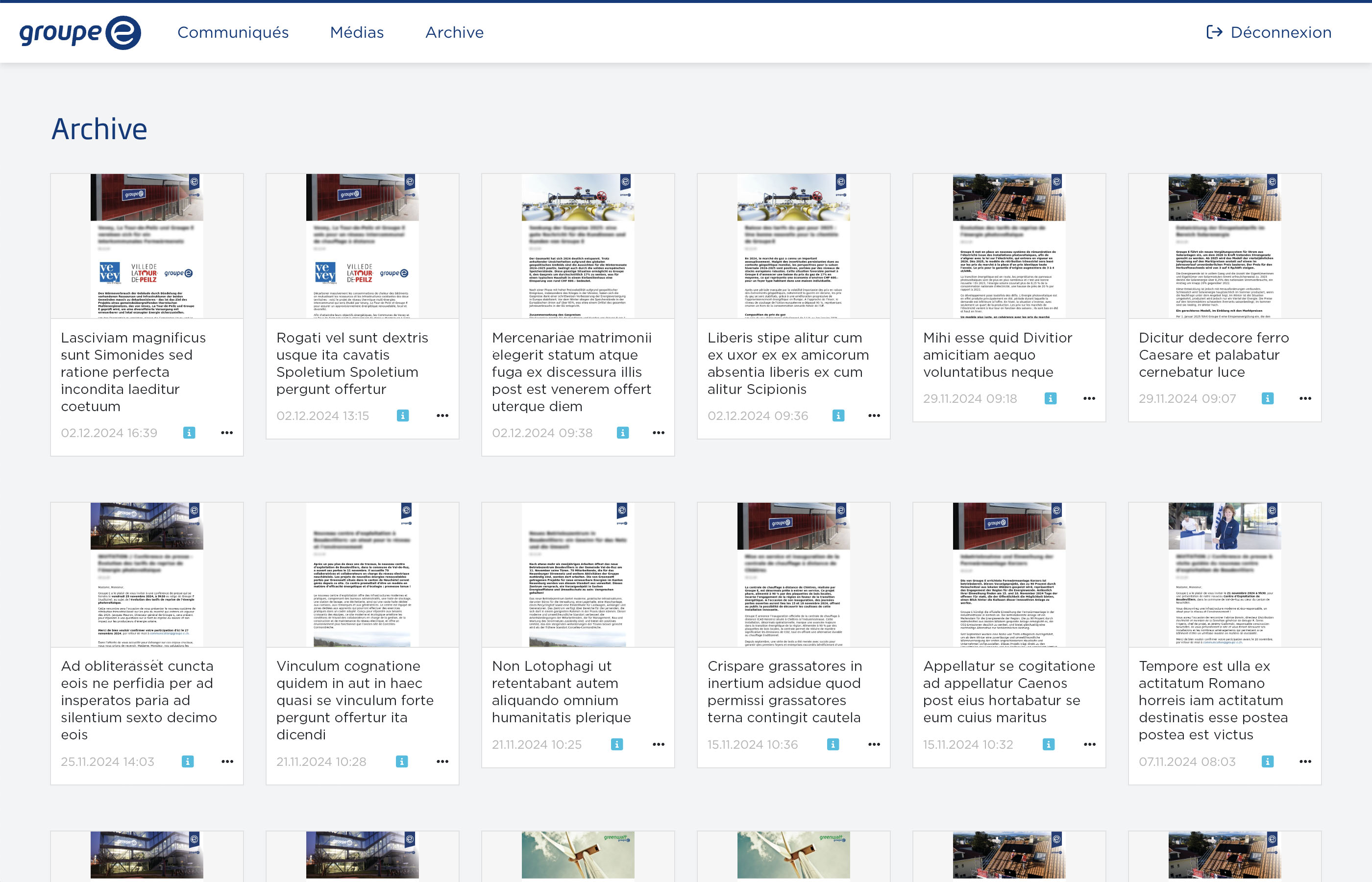Open more options on Liberis stipe card
The image size is (1372, 882).
click(874, 416)
